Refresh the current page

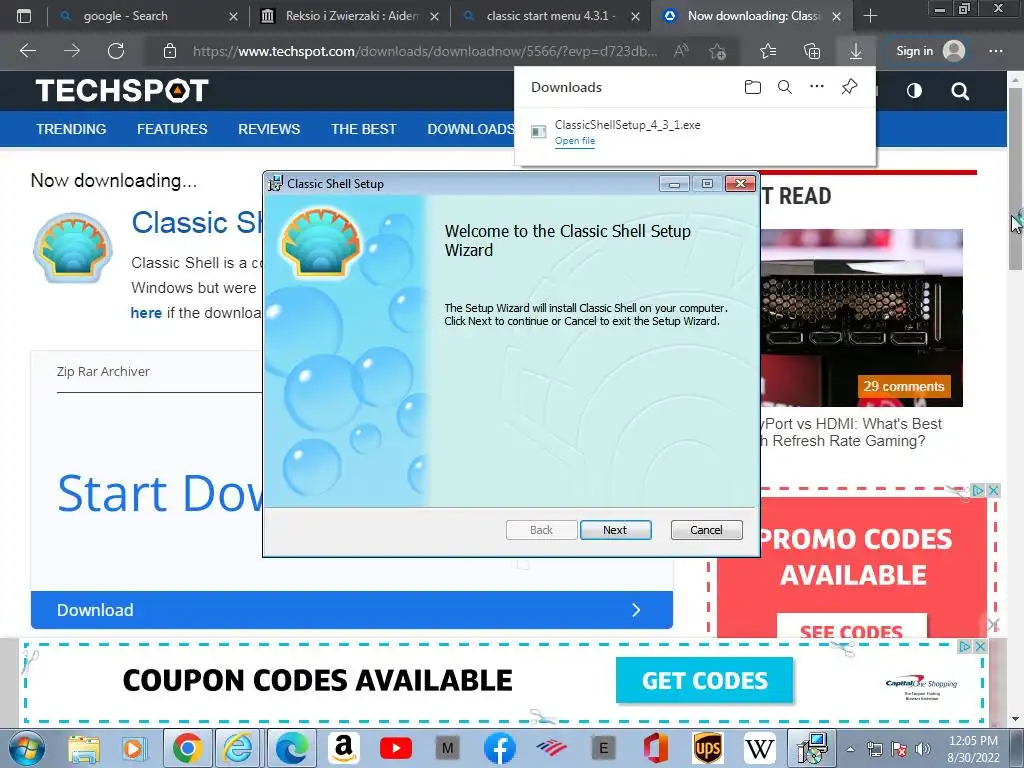click(116, 51)
